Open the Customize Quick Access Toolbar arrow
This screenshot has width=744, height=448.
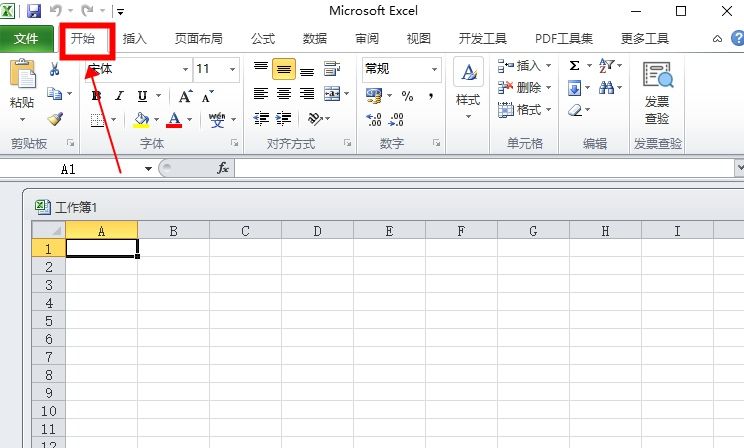(x=121, y=11)
